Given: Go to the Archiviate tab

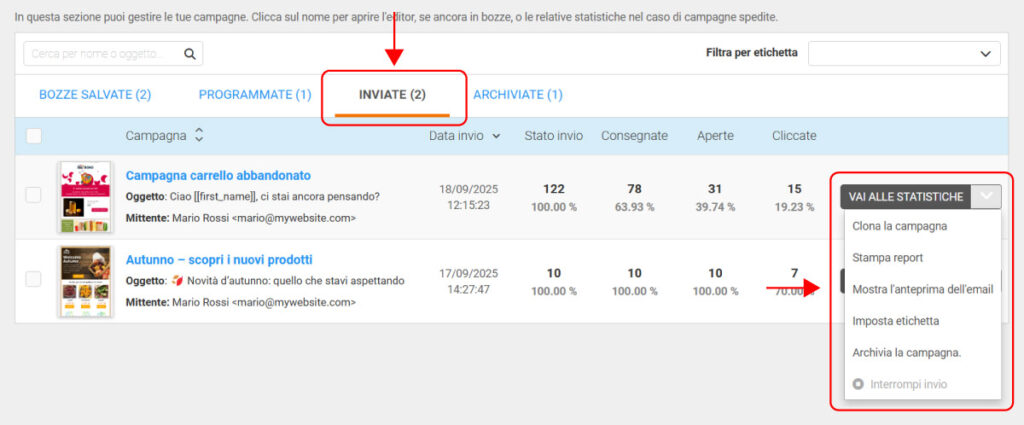Looking at the screenshot, I should click(x=518, y=95).
